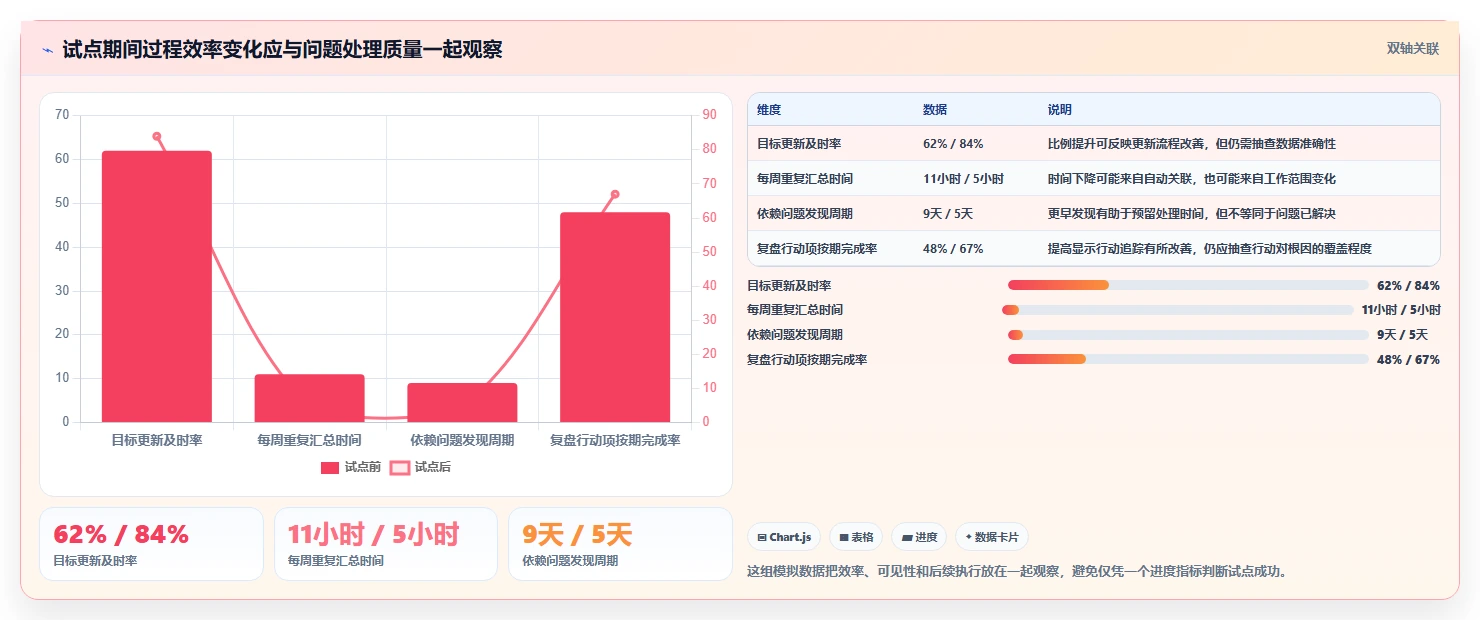The image size is (1480, 620).
Task: Select the 数据卡片 tag
Action: tap(991, 537)
